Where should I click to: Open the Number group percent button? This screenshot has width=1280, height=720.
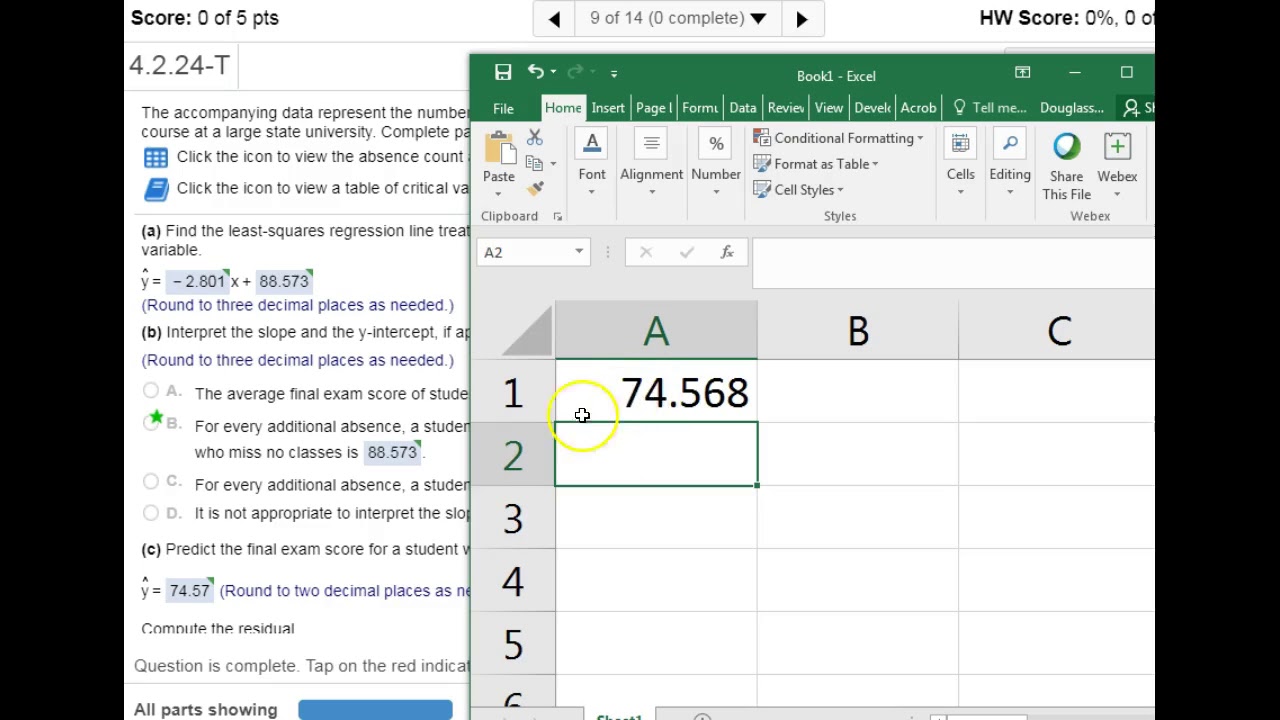[716, 163]
